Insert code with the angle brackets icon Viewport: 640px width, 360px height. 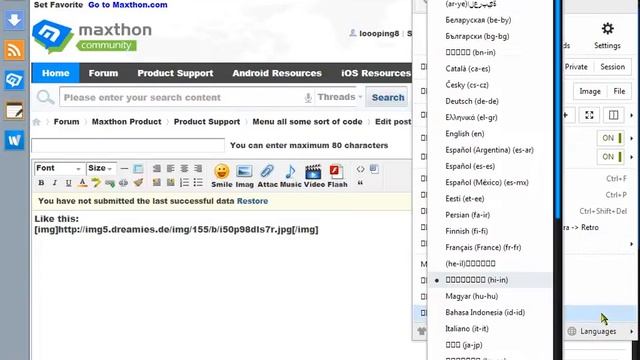(x=360, y=169)
